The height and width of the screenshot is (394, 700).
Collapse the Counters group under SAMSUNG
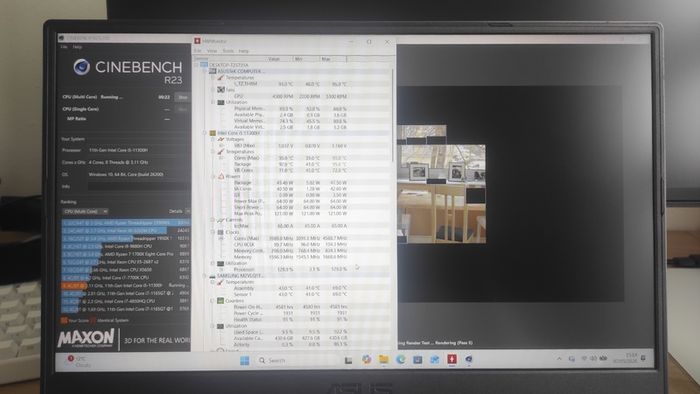pos(213,301)
